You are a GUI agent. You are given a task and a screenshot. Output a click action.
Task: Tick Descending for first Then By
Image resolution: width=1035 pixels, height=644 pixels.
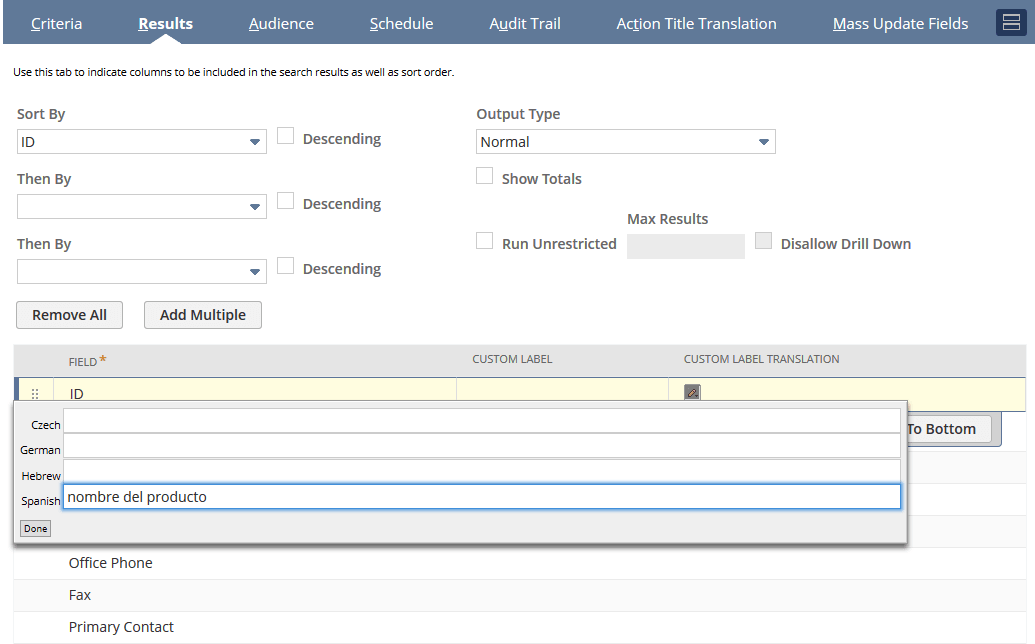(286, 202)
